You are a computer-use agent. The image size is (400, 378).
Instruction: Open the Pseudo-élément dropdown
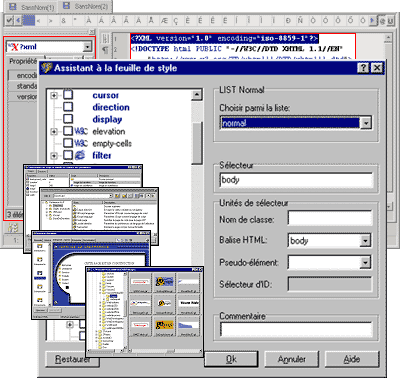tap(366, 262)
